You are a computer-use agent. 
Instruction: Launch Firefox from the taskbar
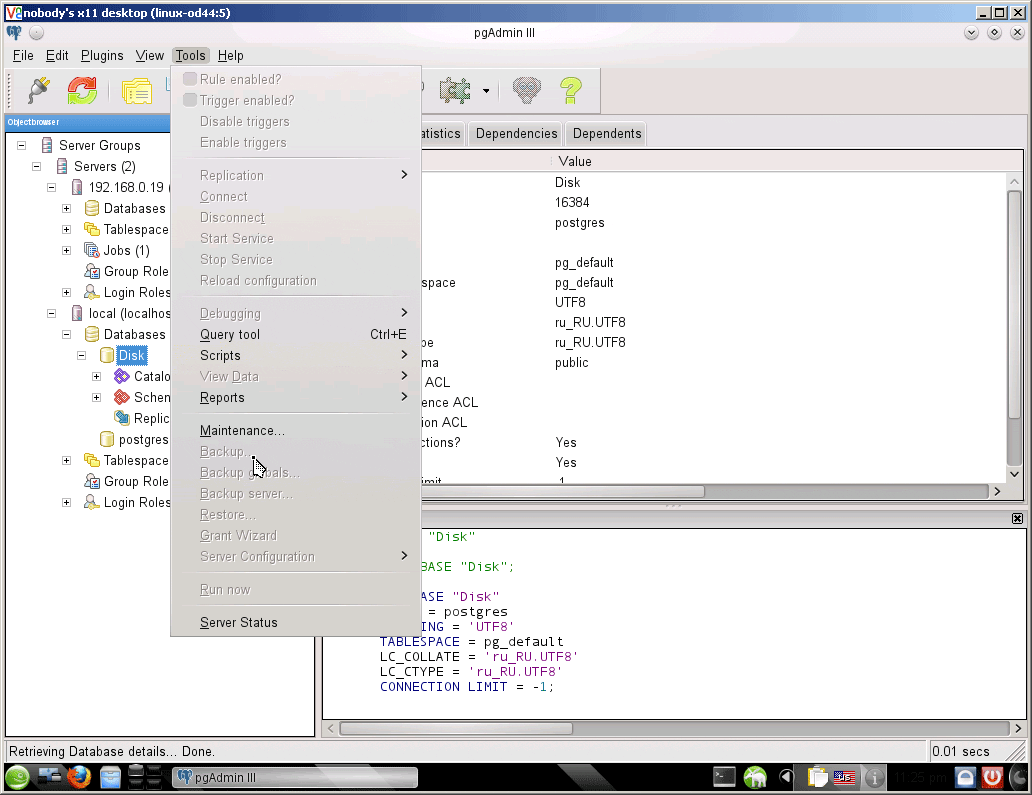pyautogui.click(x=79, y=777)
